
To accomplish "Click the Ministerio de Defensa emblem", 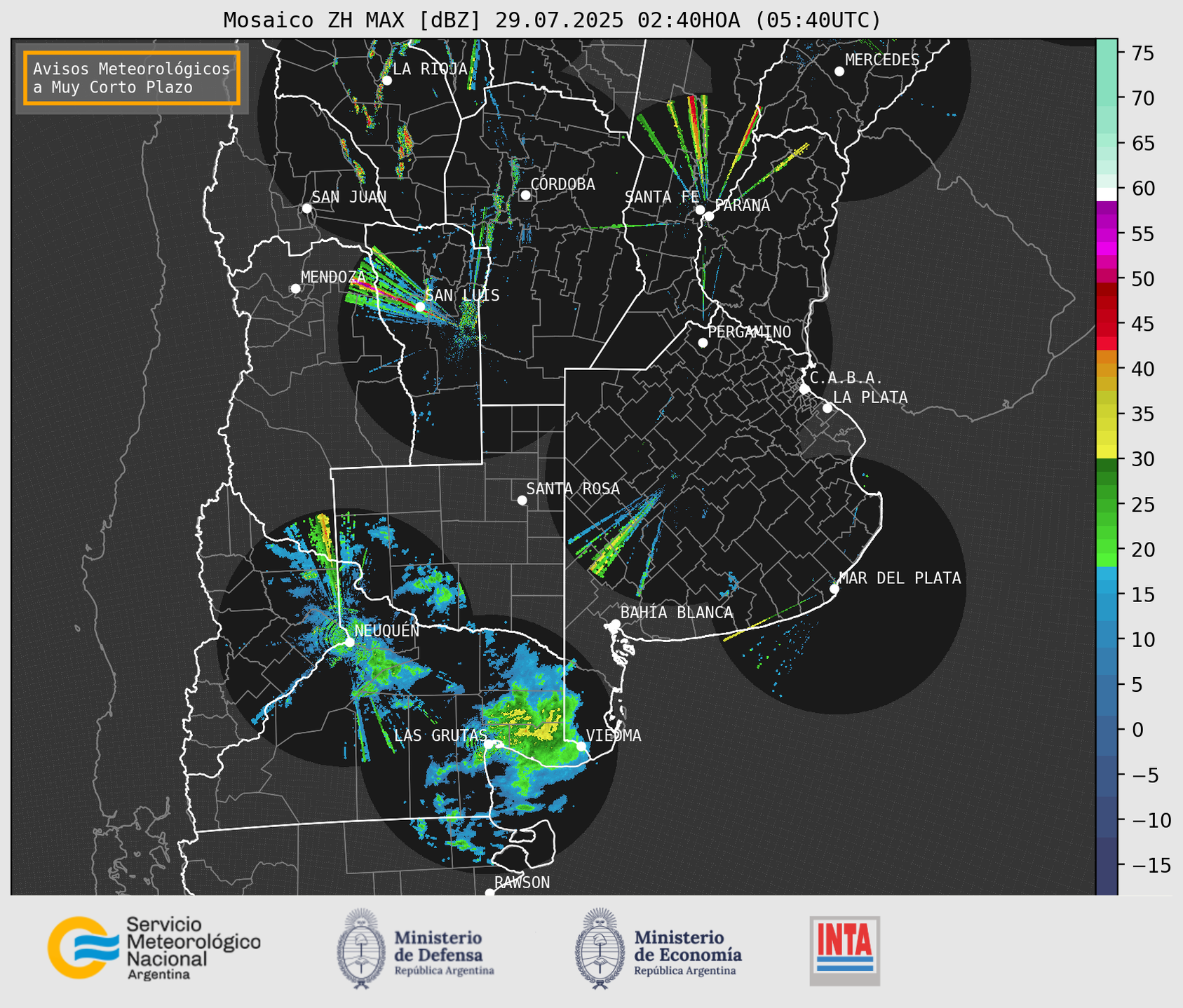I will (x=360, y=948).
